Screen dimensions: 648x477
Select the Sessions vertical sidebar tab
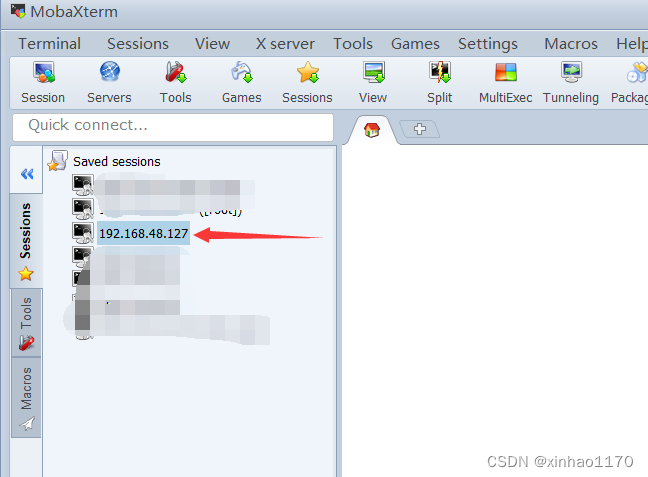[26, 240]
